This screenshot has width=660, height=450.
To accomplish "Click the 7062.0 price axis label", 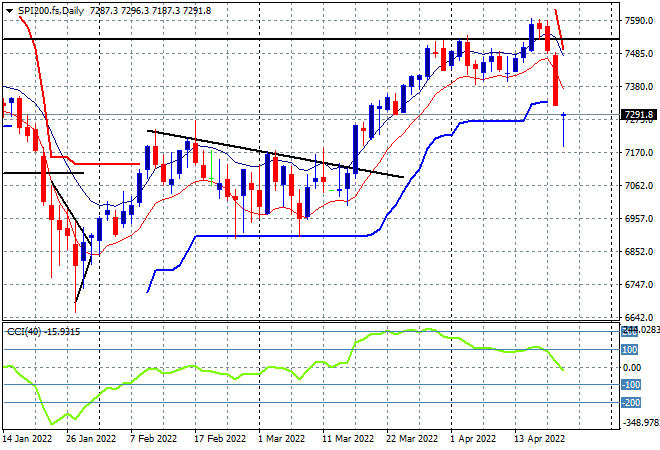I will 639,185.
